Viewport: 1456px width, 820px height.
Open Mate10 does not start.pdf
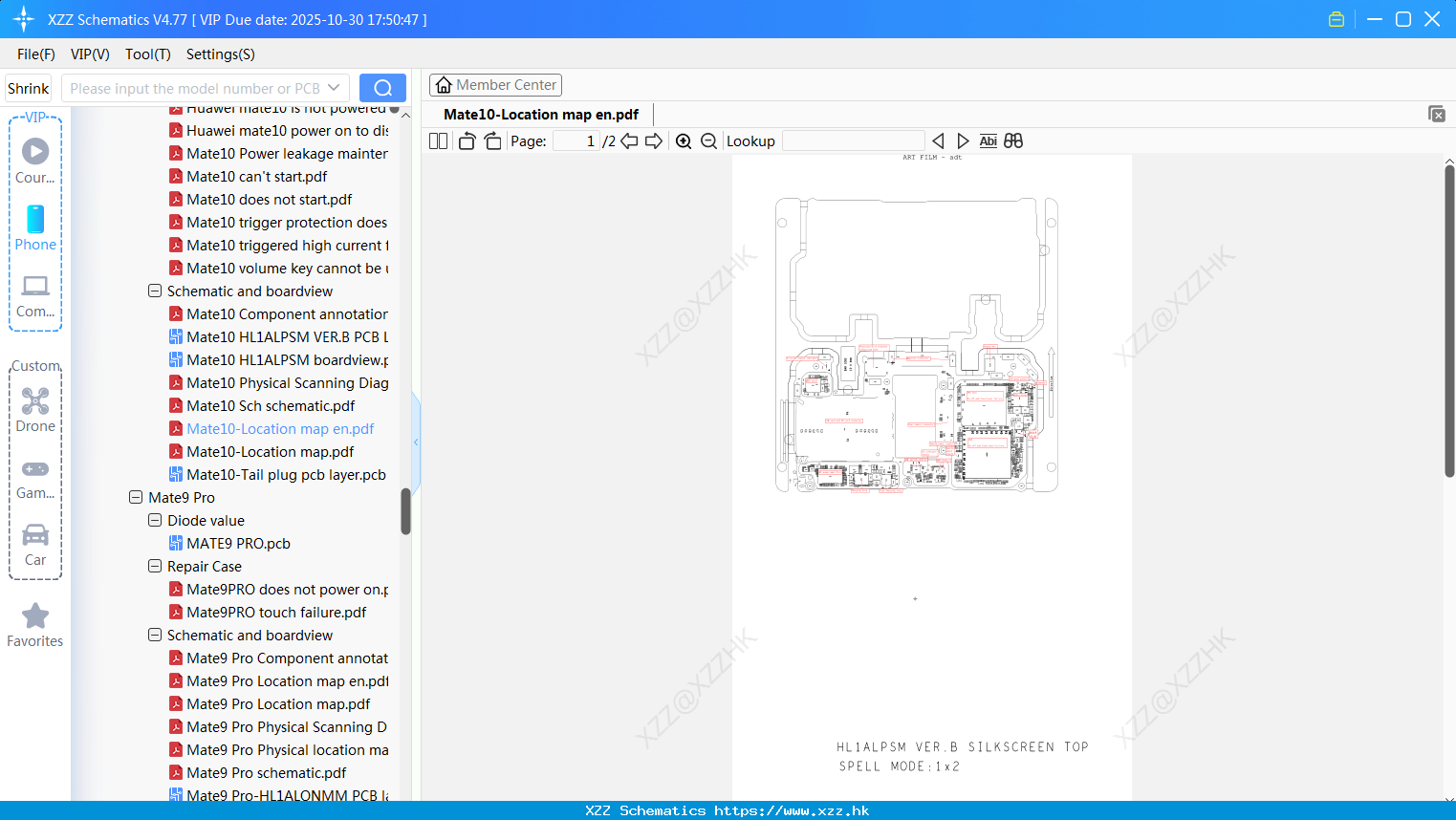(x=260, y=199)
